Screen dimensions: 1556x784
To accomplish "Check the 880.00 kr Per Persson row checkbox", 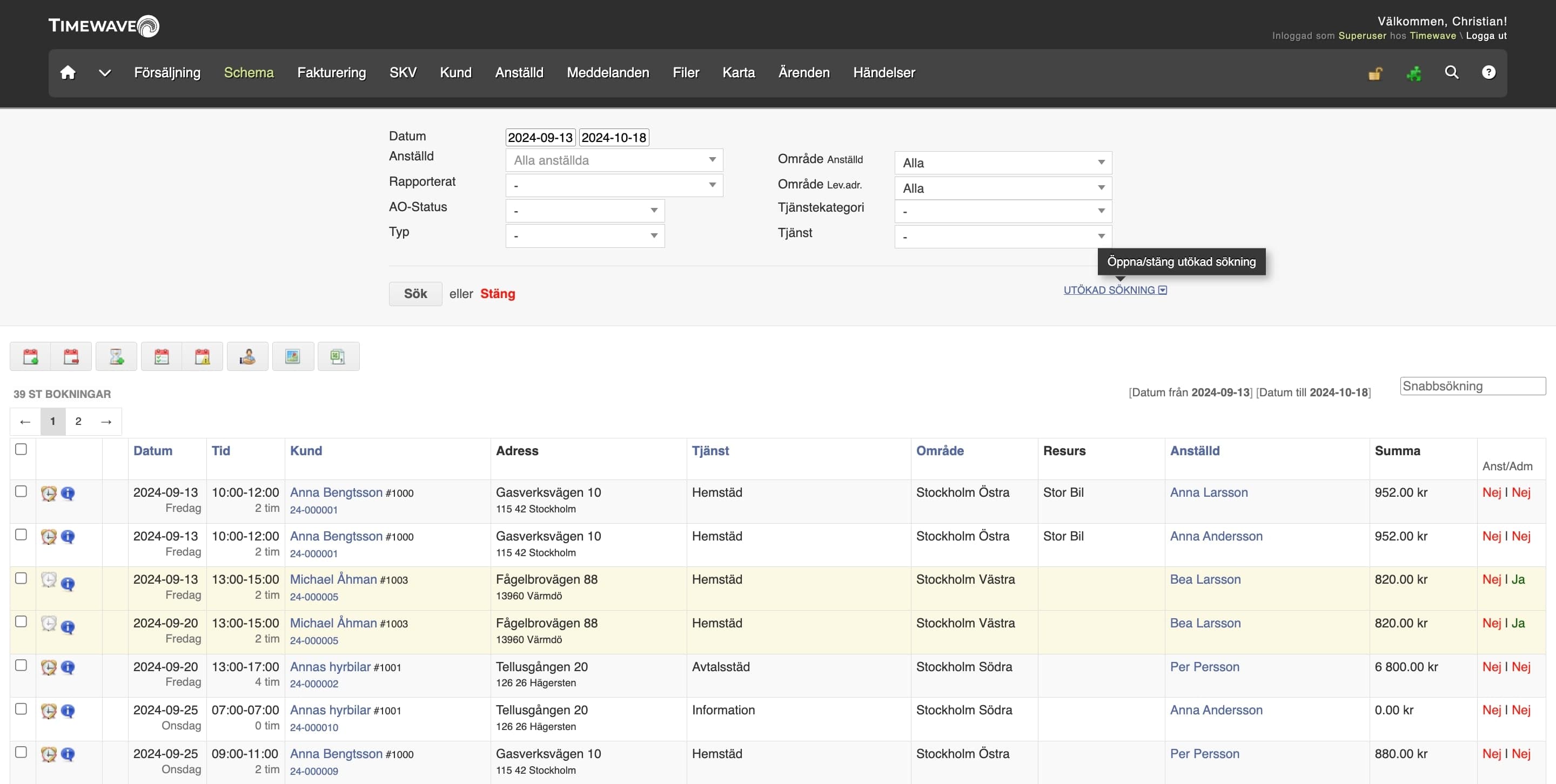I will (x=21, y=752).
